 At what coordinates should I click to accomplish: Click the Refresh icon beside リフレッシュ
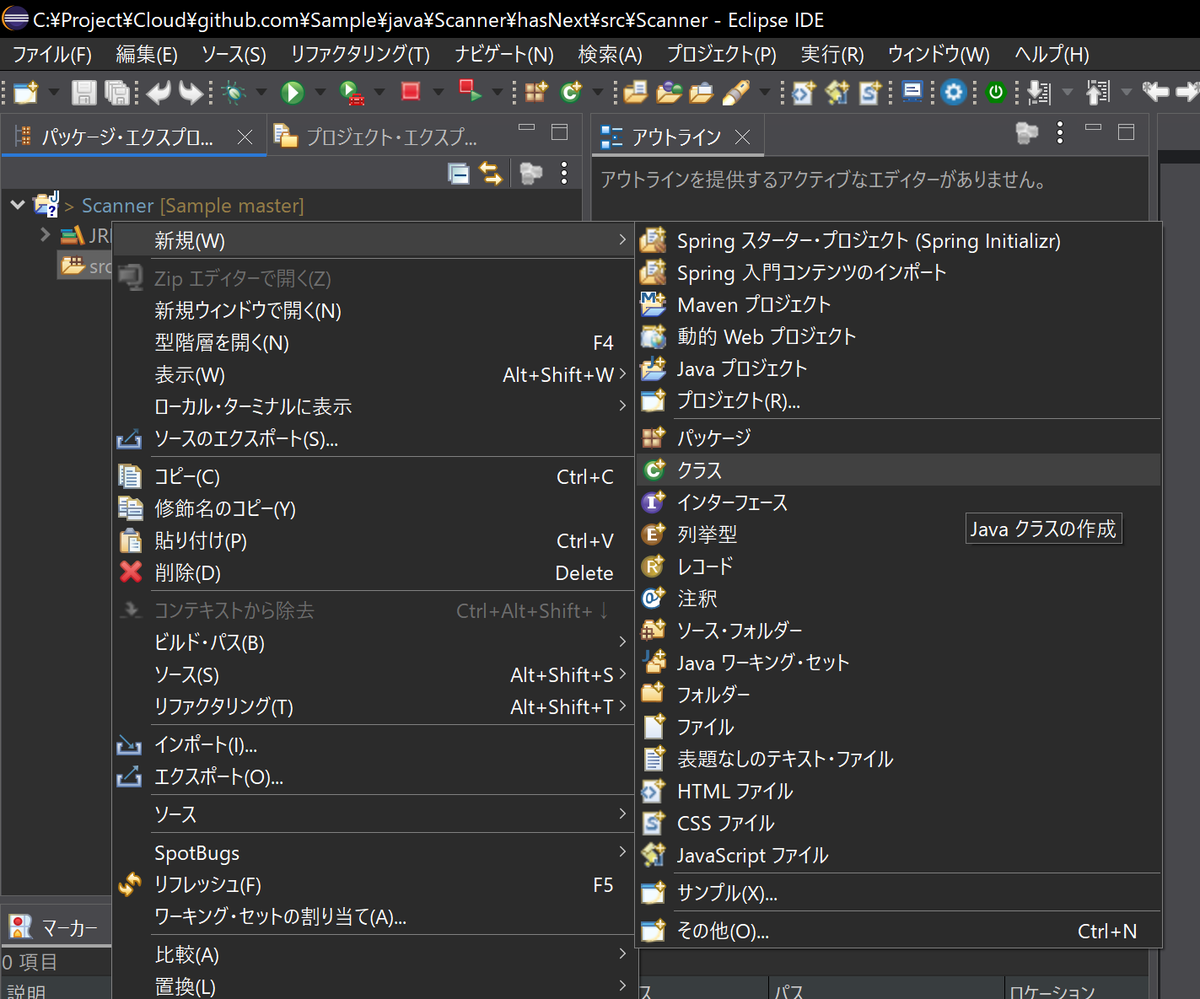coord(131,885)
